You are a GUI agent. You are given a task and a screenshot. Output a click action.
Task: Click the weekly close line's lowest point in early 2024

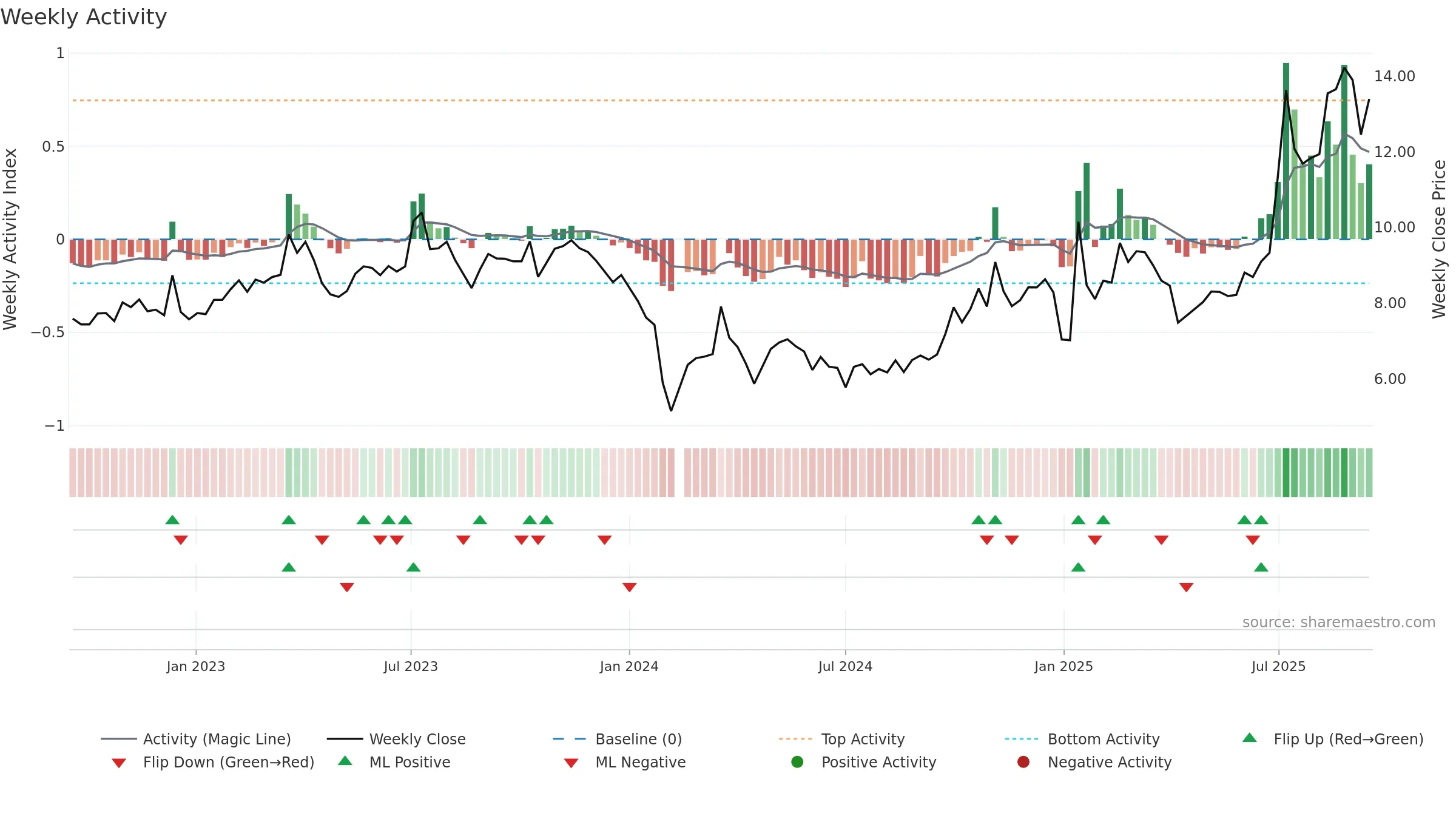coord(671,411)
